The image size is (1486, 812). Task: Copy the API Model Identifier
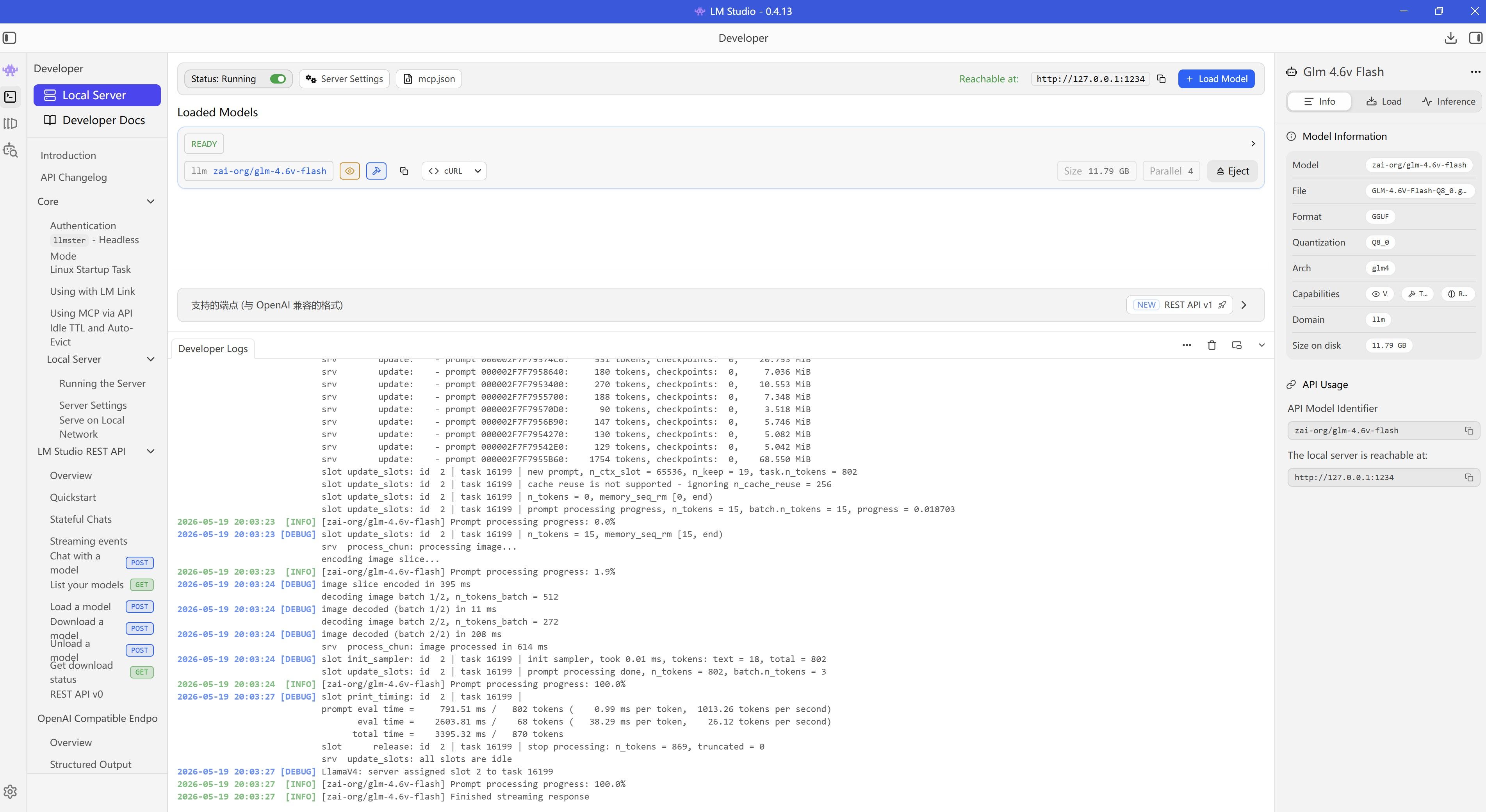1469,431
